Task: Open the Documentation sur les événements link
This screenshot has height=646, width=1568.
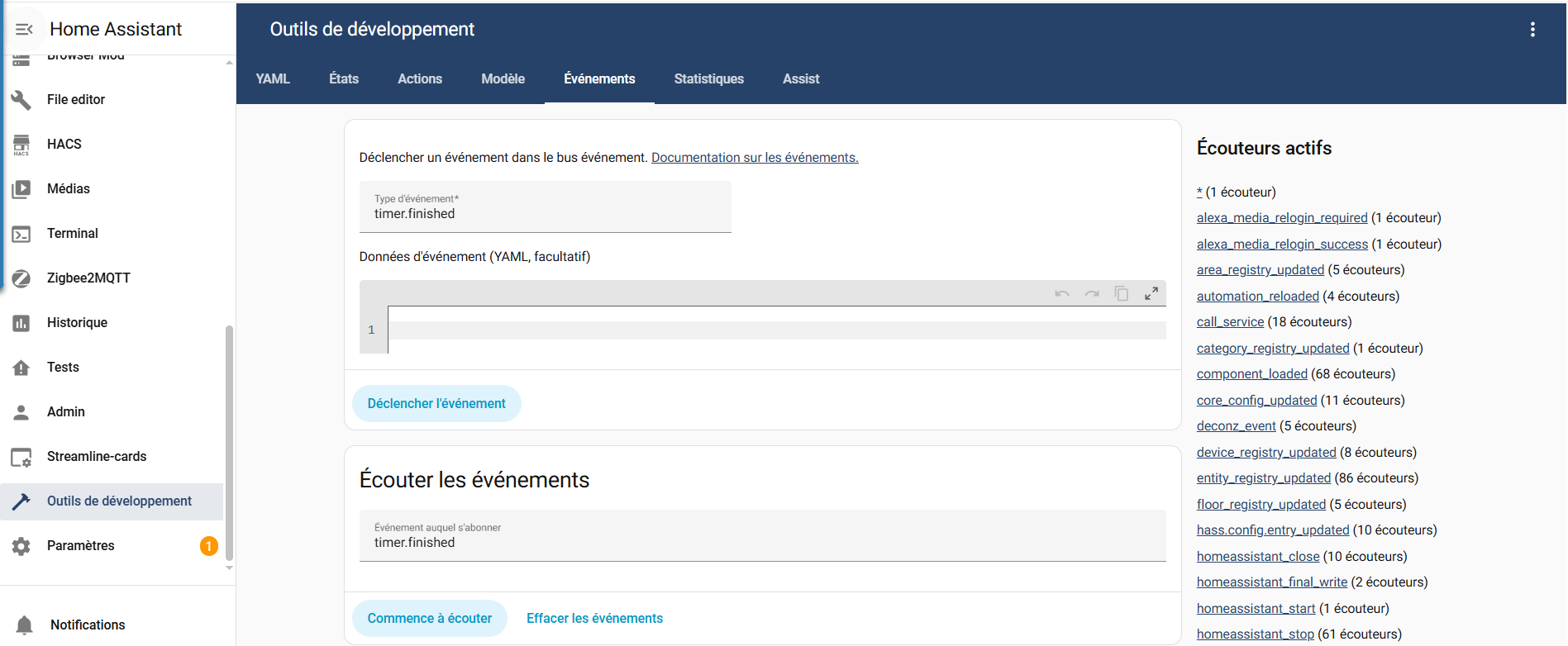Action: (x=754, y=157)
